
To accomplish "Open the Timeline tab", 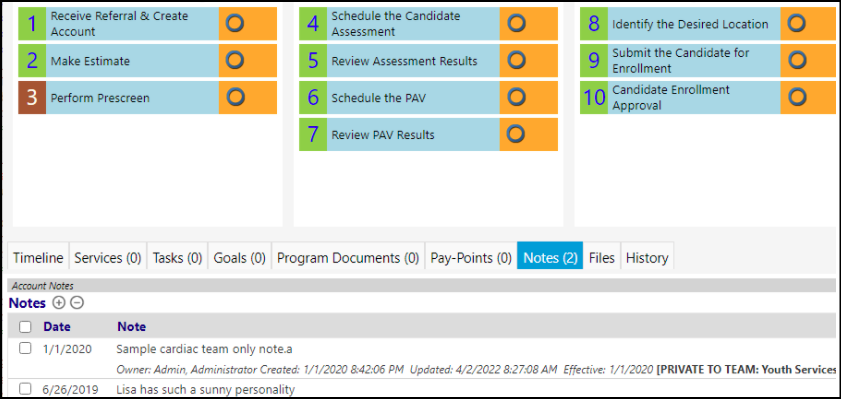I will pos(38,258).
